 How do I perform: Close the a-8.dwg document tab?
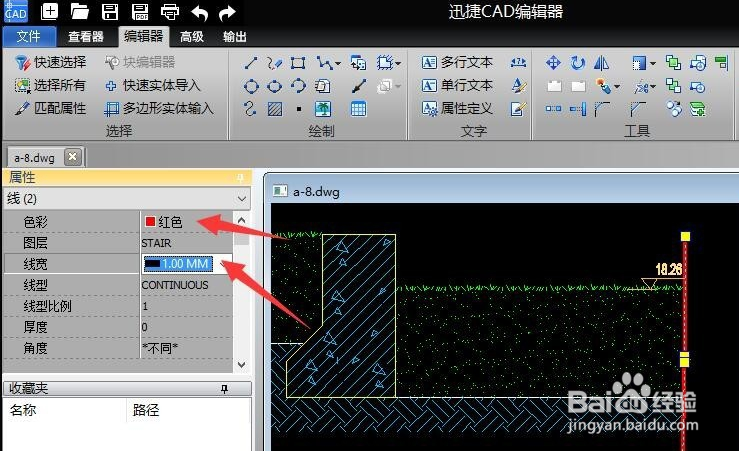pyautogui.click(x=72, y=156)
